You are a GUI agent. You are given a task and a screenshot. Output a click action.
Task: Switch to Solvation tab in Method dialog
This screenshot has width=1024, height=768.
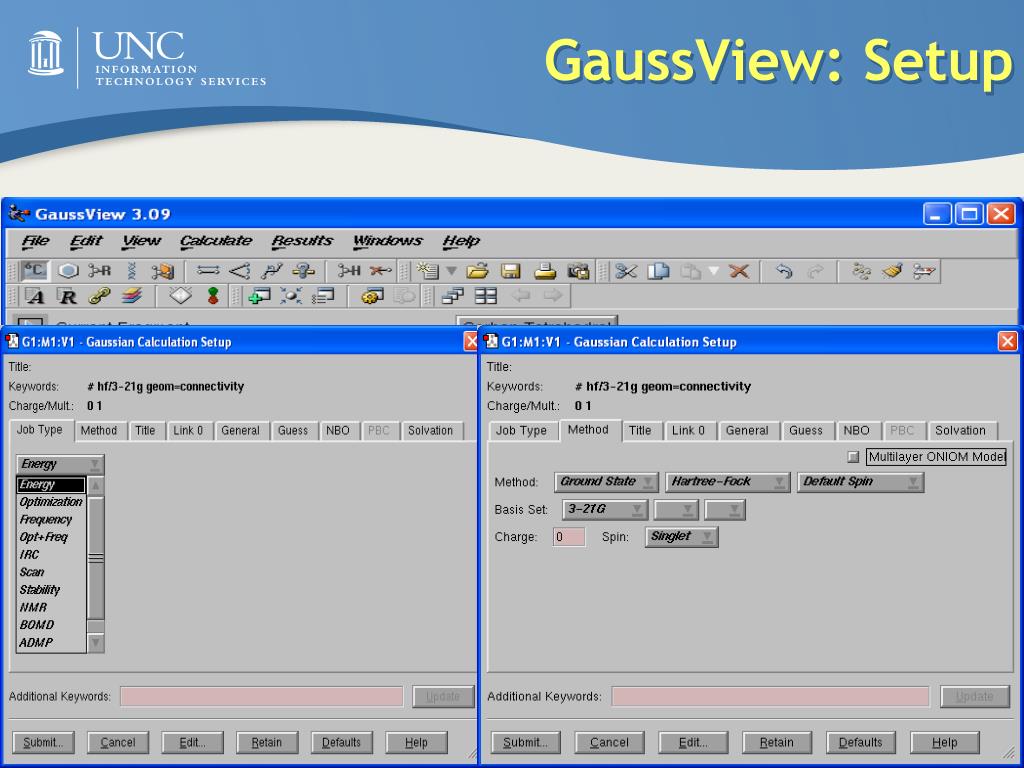coord(960,430)
